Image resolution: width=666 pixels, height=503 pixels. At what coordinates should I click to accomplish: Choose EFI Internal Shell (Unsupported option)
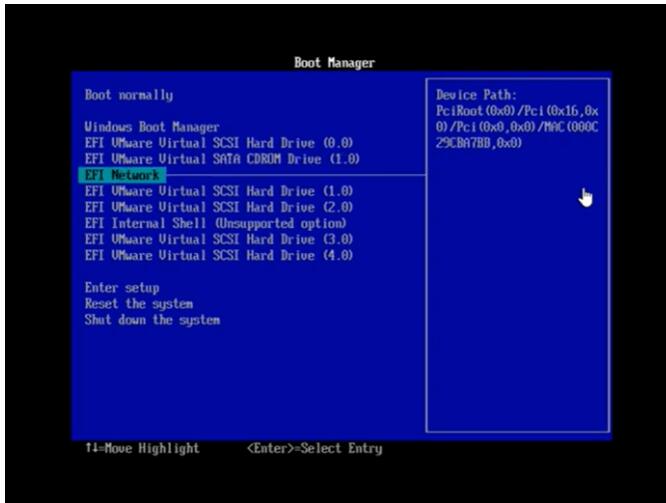click(215, 223)
